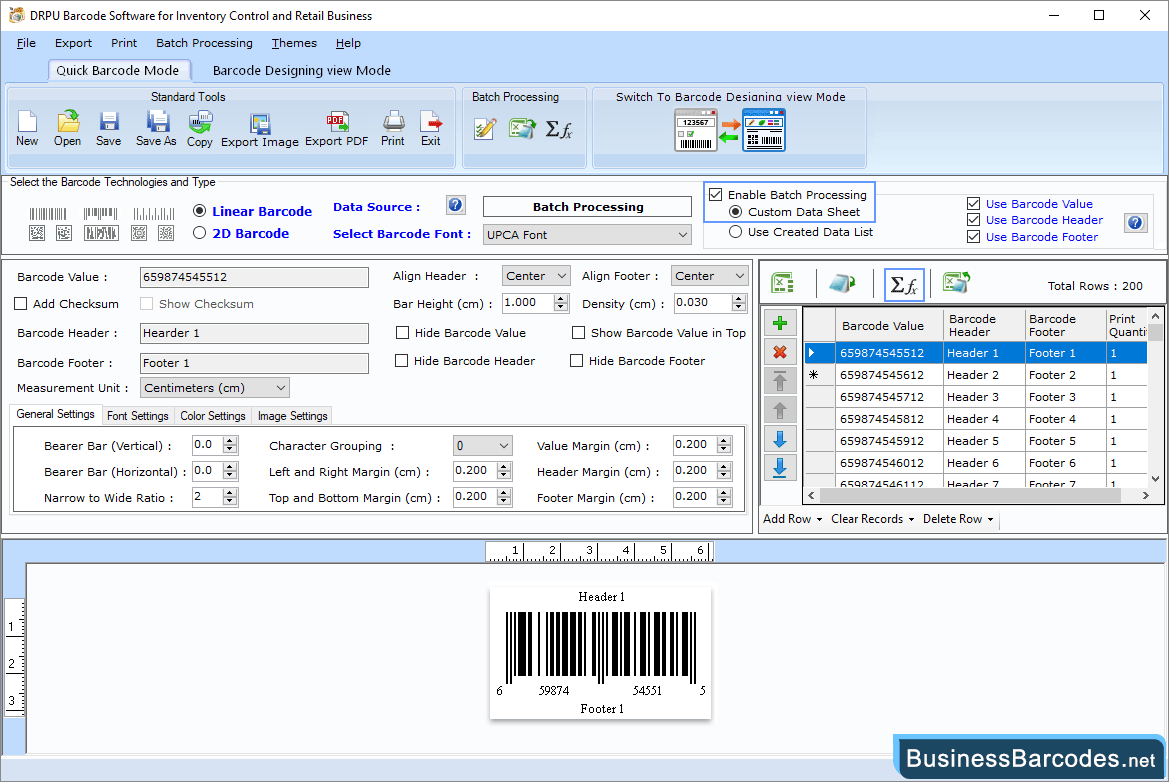Screen dimensions: 1169x782
Task: Open the File menu
Action: (26, 43)
